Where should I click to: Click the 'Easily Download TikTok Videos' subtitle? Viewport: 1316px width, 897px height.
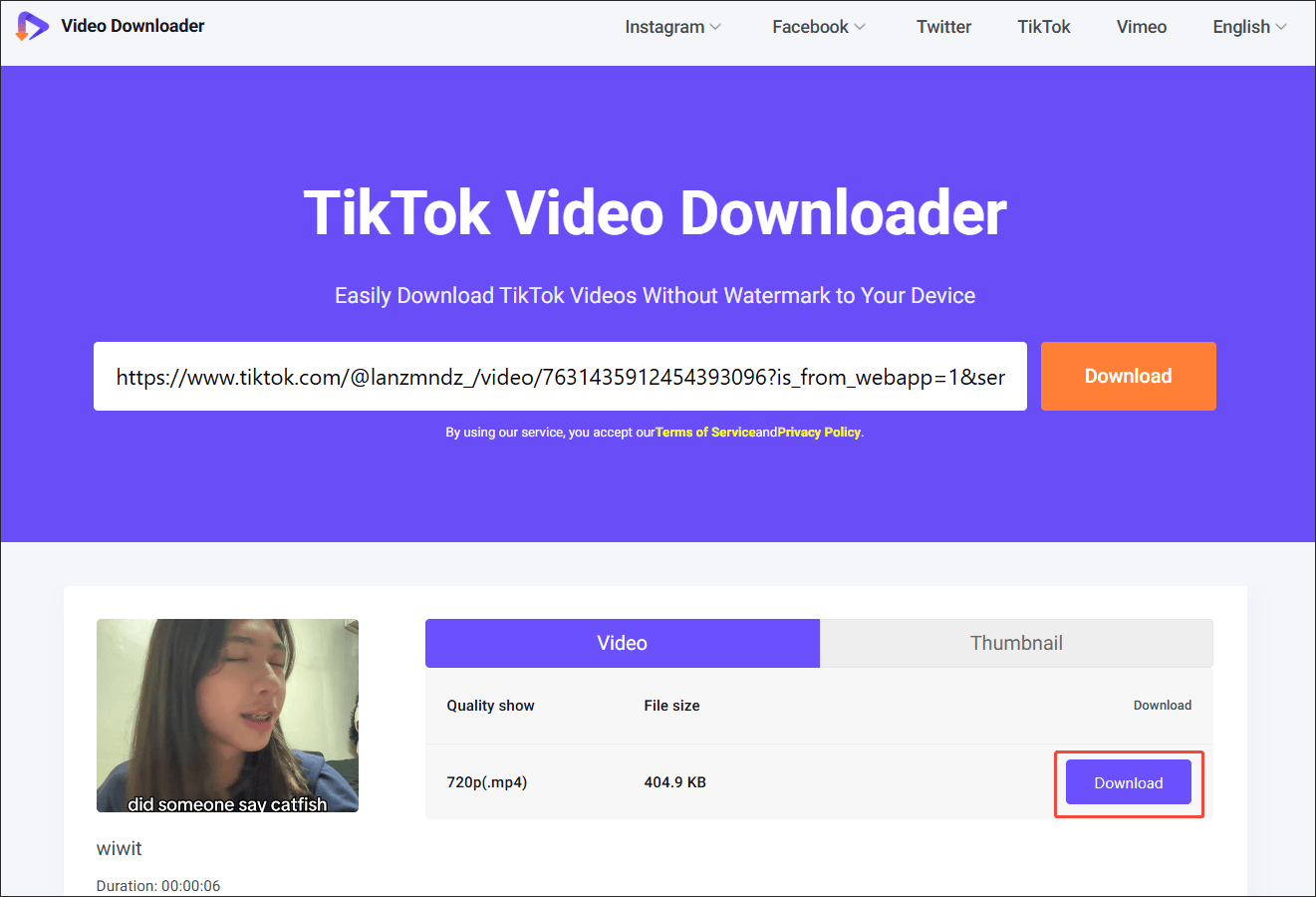656,296
